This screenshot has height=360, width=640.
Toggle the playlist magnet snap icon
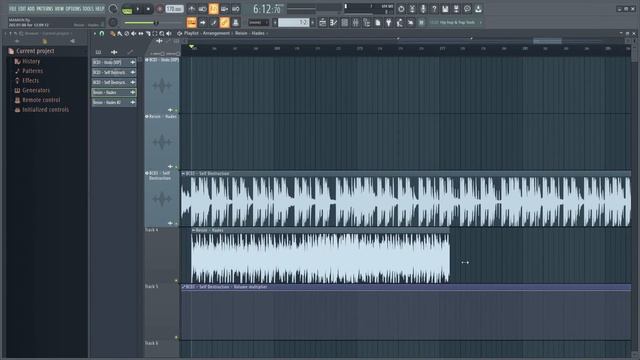click(x=102, y=33)
